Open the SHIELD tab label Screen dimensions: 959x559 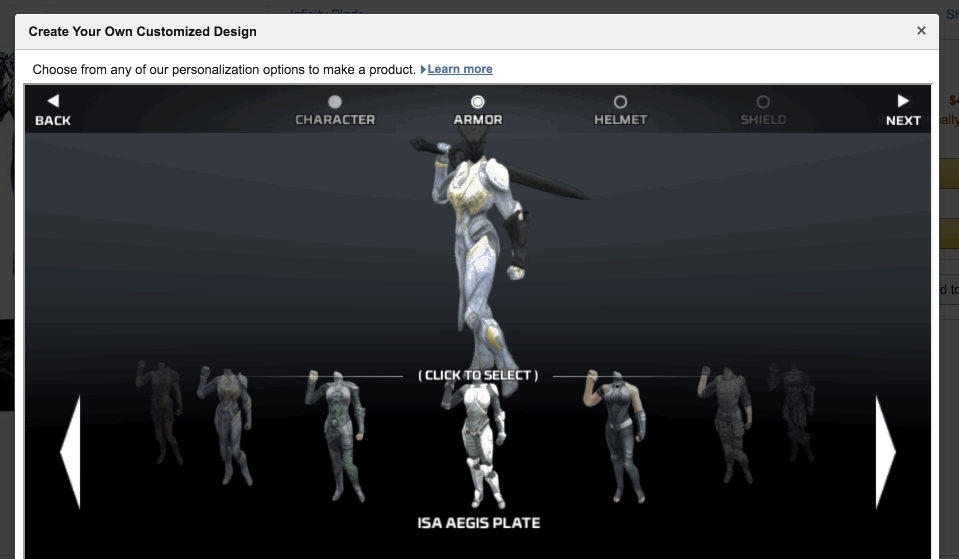tap(763, 120)
